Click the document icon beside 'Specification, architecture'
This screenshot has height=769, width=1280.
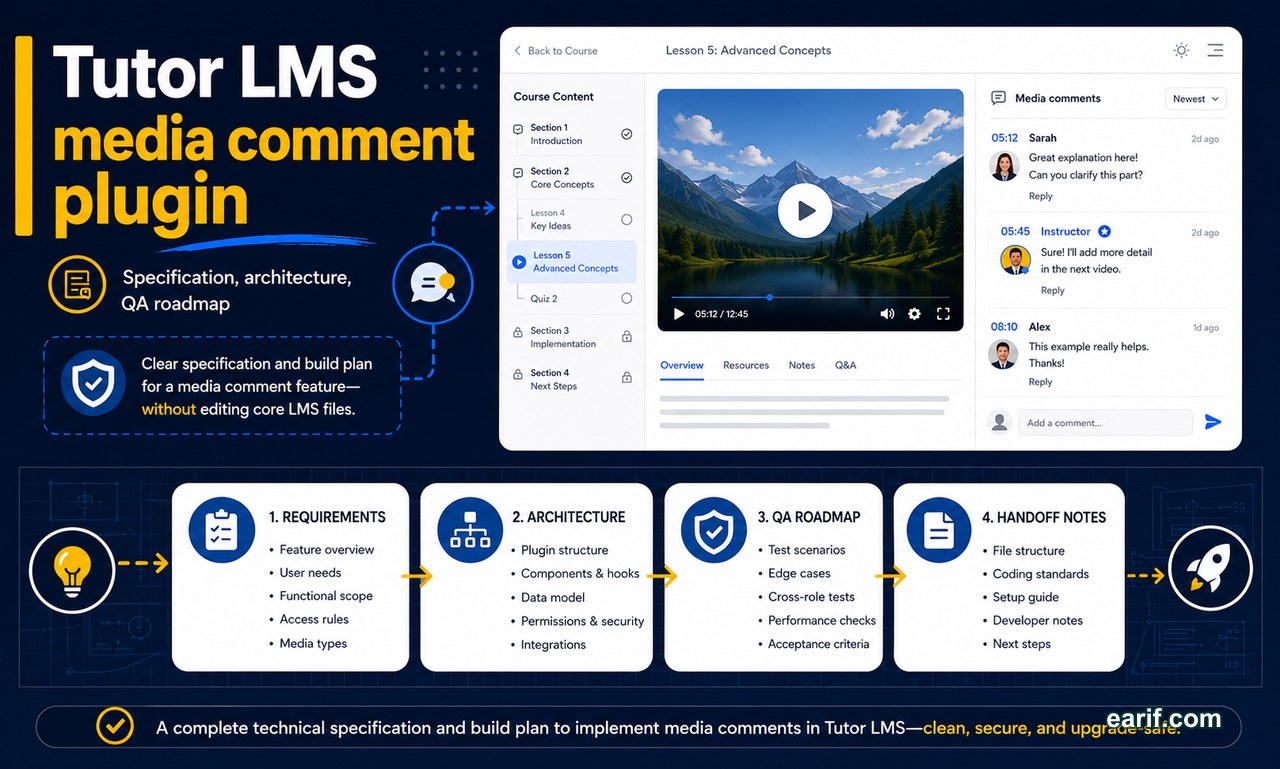coord(77,284)
